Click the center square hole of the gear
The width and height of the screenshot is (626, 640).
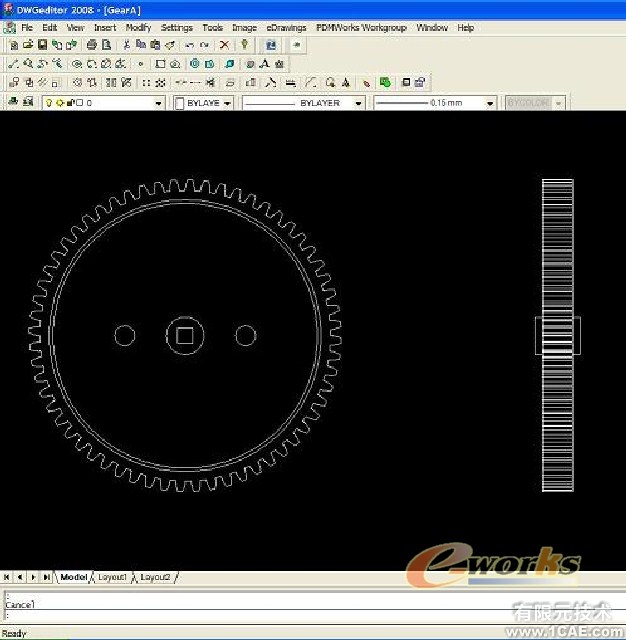pos(185,336)
